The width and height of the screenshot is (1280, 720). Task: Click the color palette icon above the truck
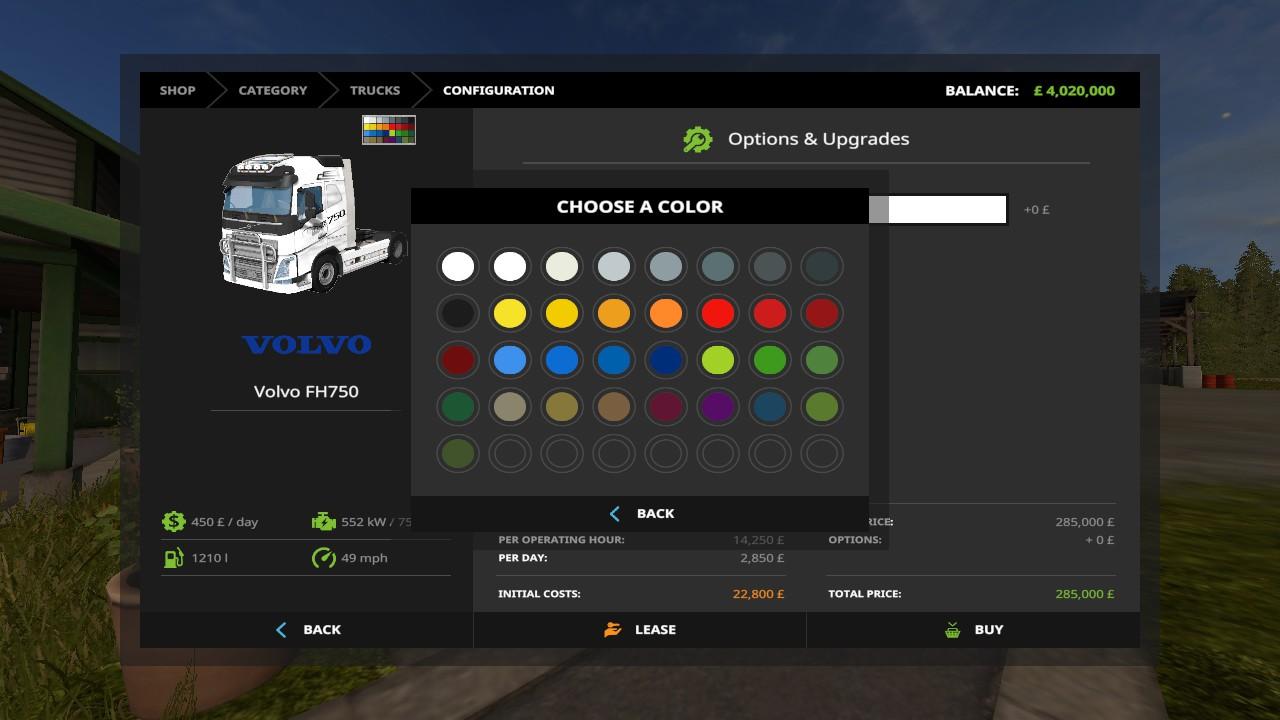click(389, 130)
